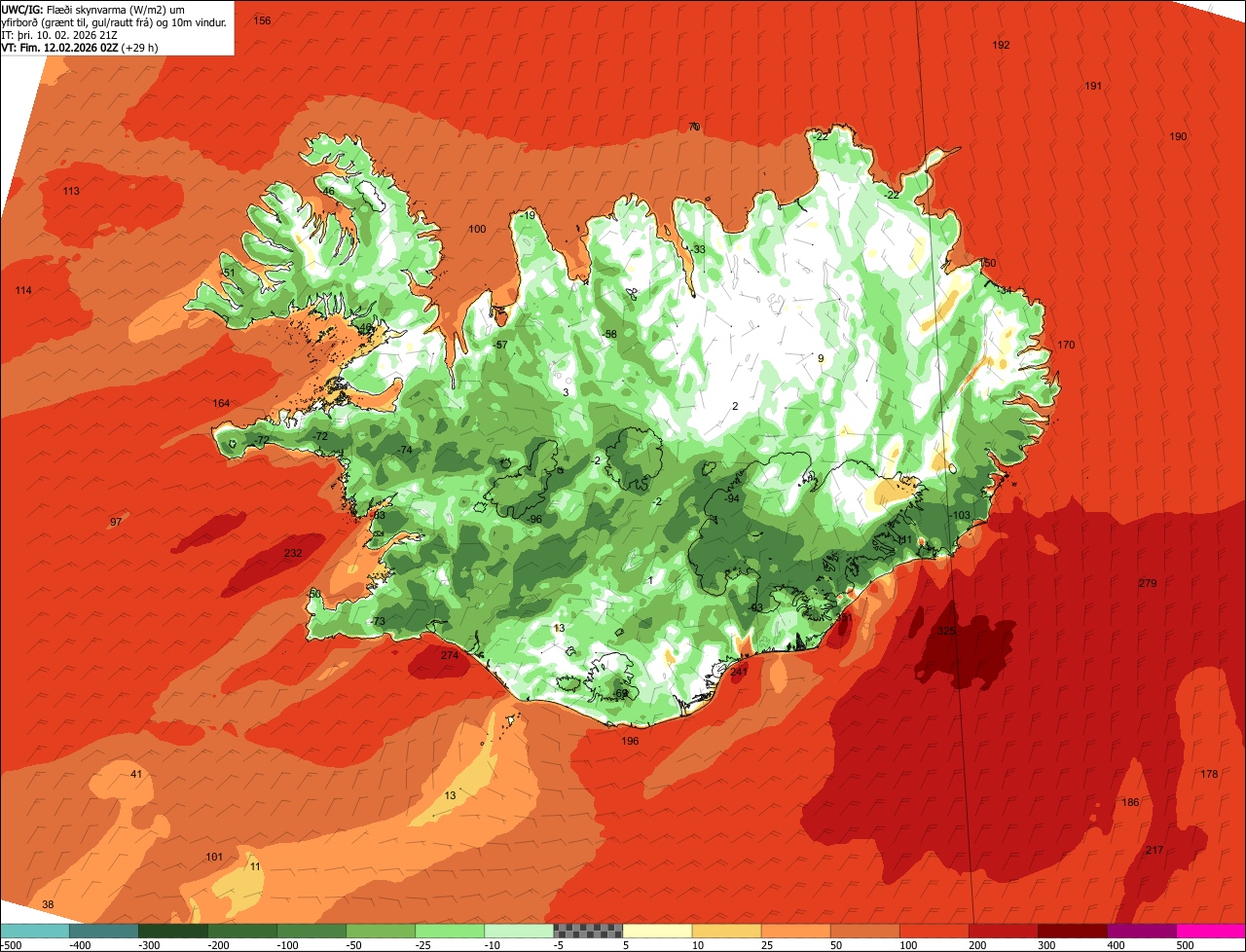Click the -94 value on the map
Viewport: 1246px width, 952px height.
point(731,498)
